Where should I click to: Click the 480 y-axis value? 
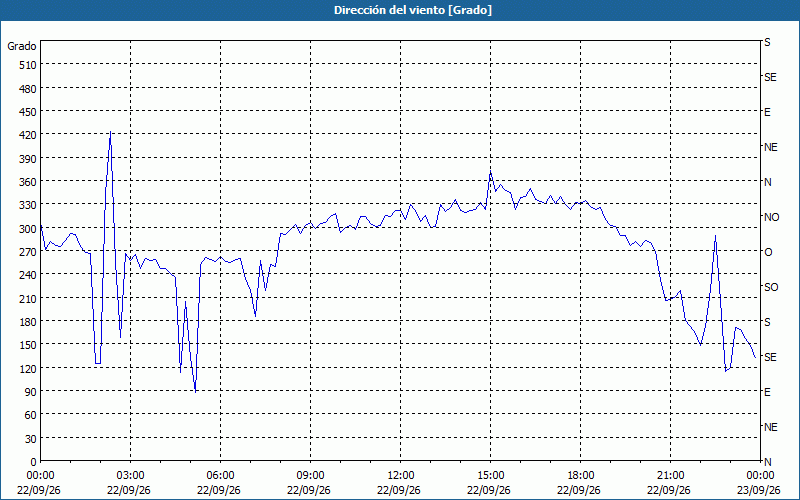pyautogui.click(x=28, y=89)
